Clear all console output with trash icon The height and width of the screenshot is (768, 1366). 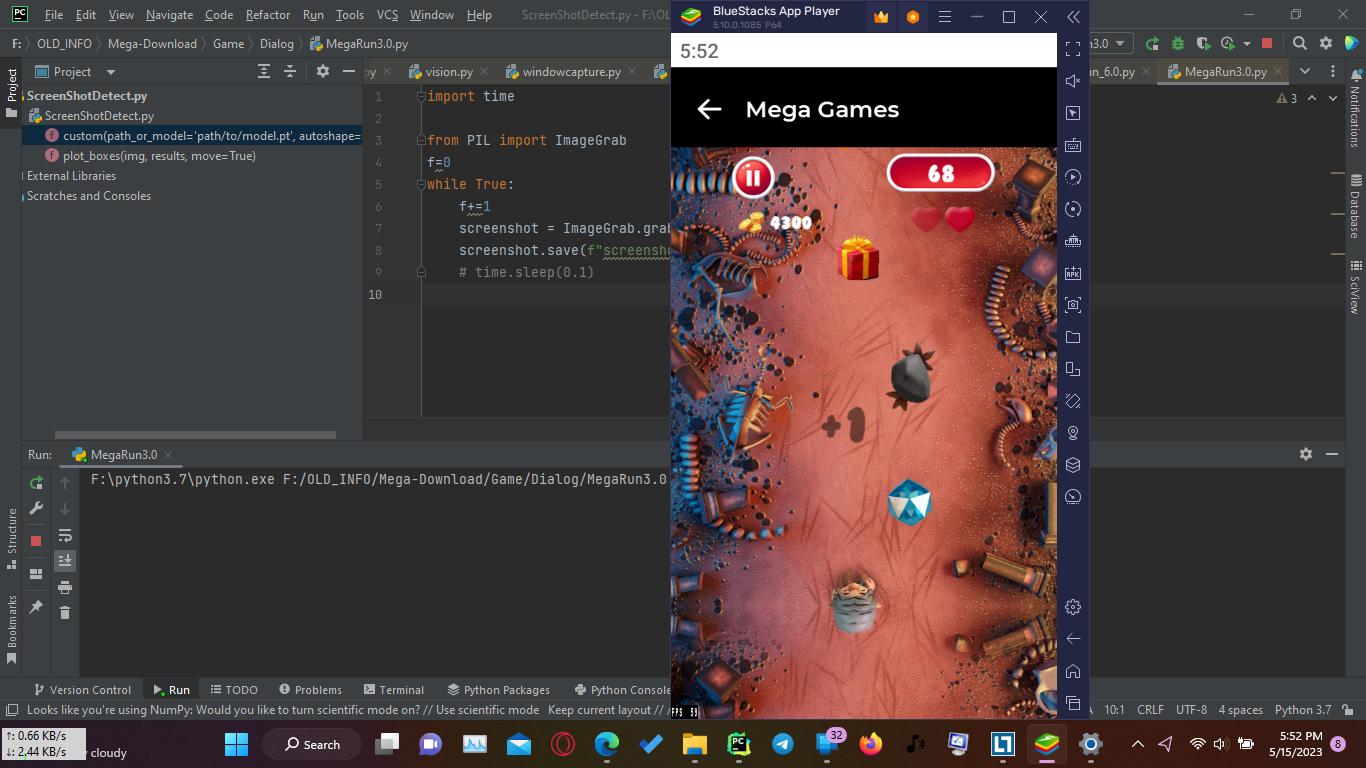(x=65, y=612)
